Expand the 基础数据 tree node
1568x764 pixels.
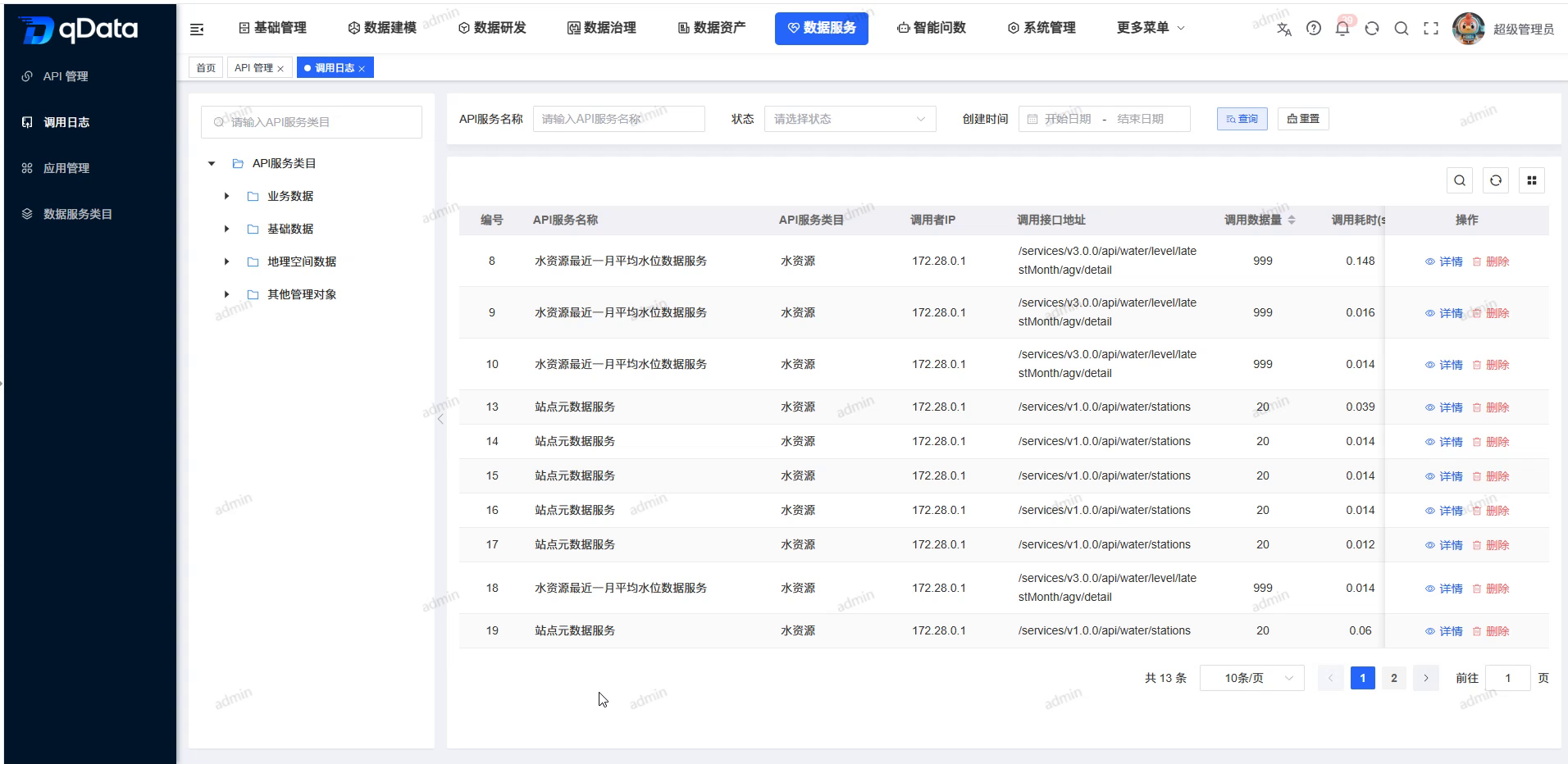pos(226,229)
